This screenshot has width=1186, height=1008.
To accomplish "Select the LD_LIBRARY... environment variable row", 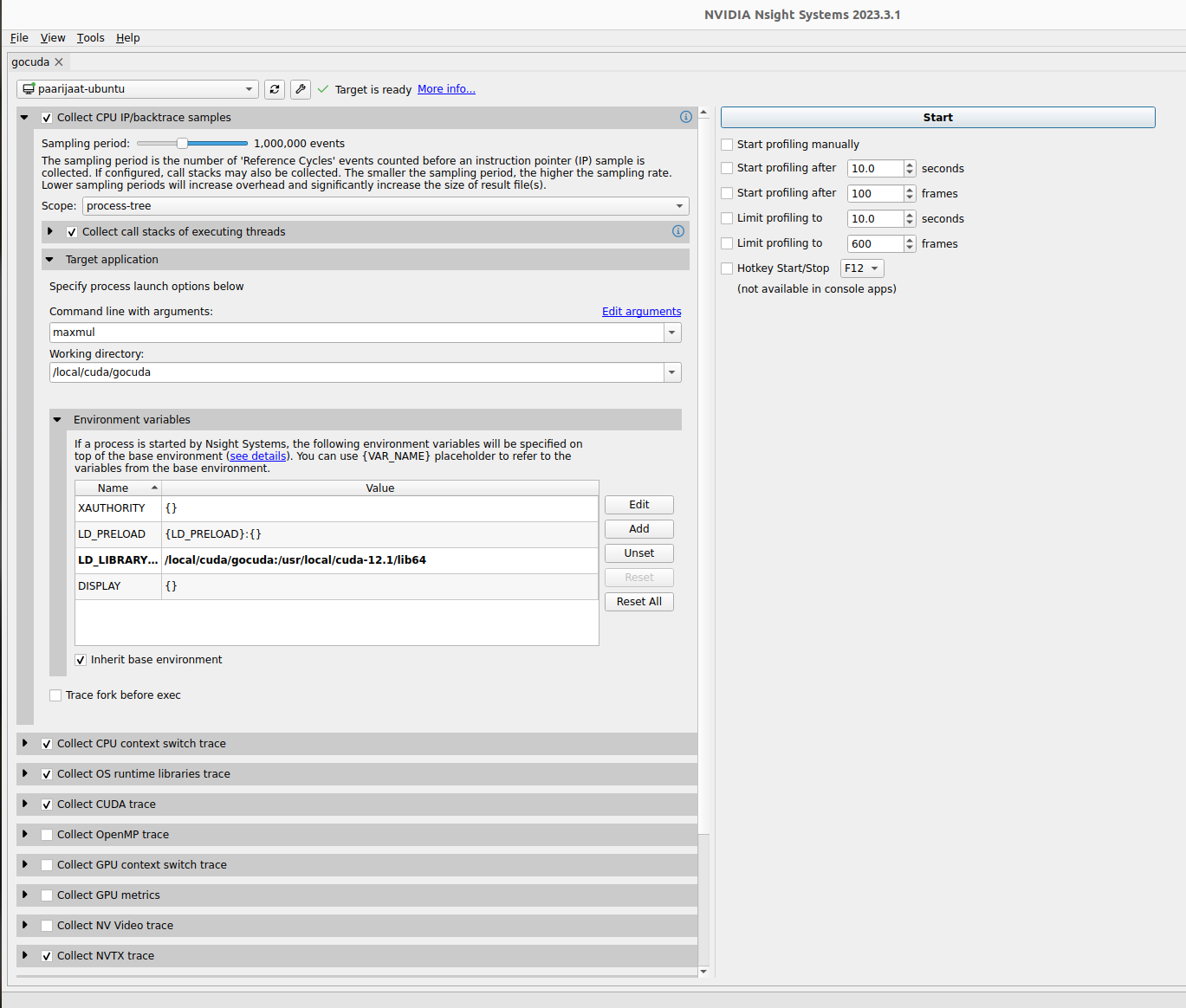I will point(337,560).
